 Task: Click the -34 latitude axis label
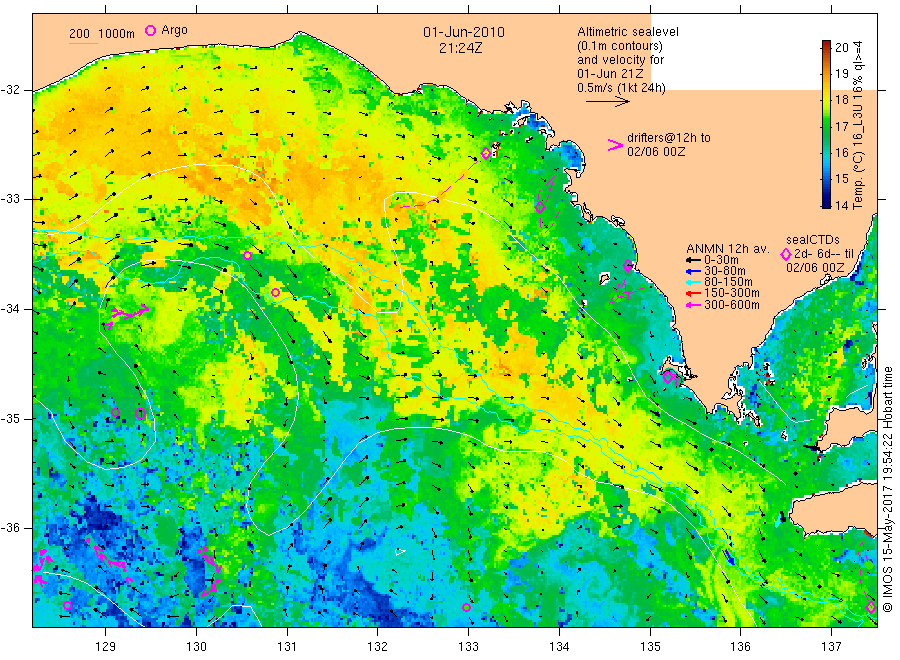10,309
